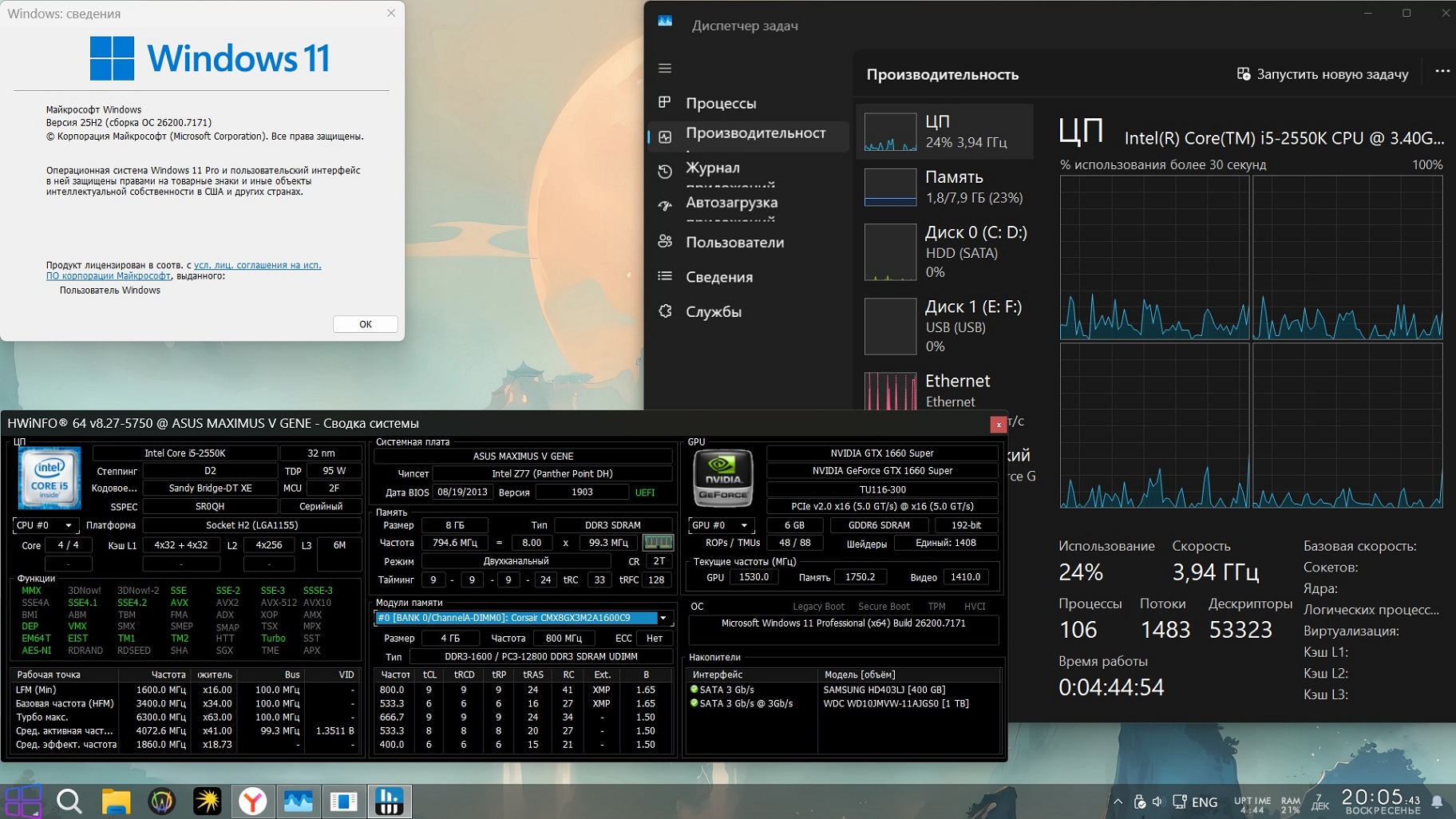The width and height of the screenshot is (1456, 819).
Task: Close the Windows: сведения dialog
Action: coord(391,13)
